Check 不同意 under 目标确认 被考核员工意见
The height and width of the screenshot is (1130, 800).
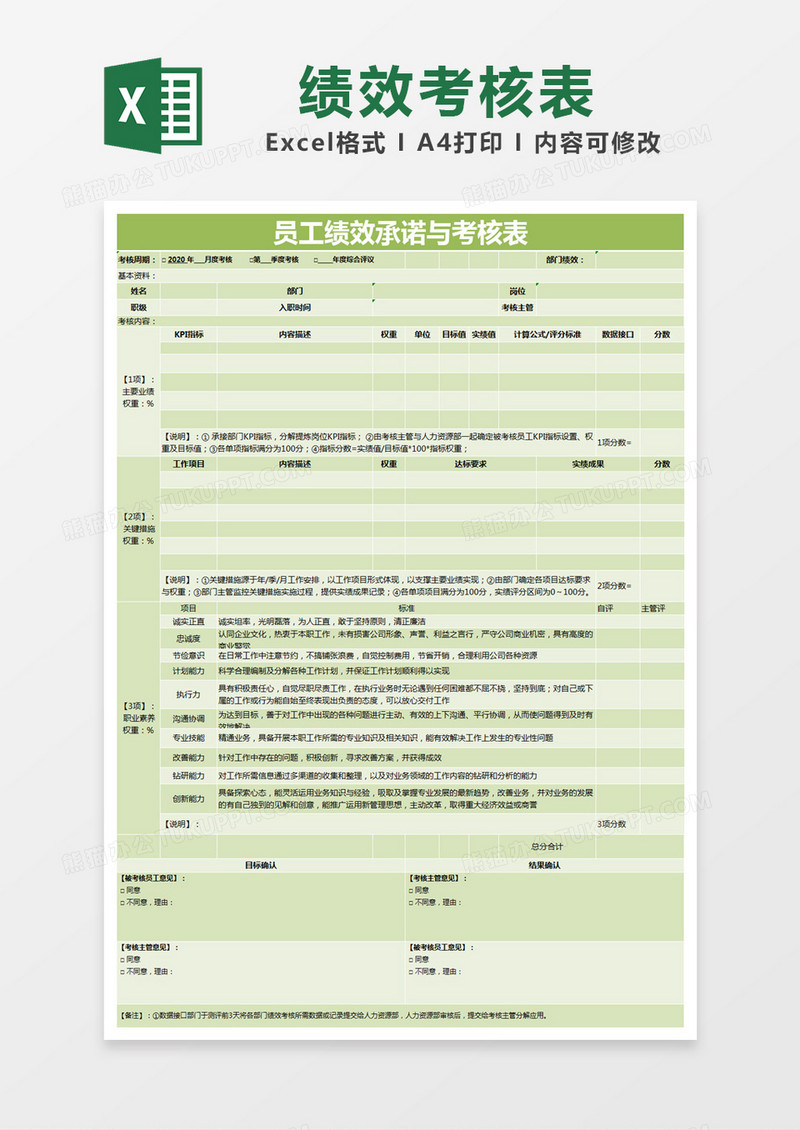[123, 902]
